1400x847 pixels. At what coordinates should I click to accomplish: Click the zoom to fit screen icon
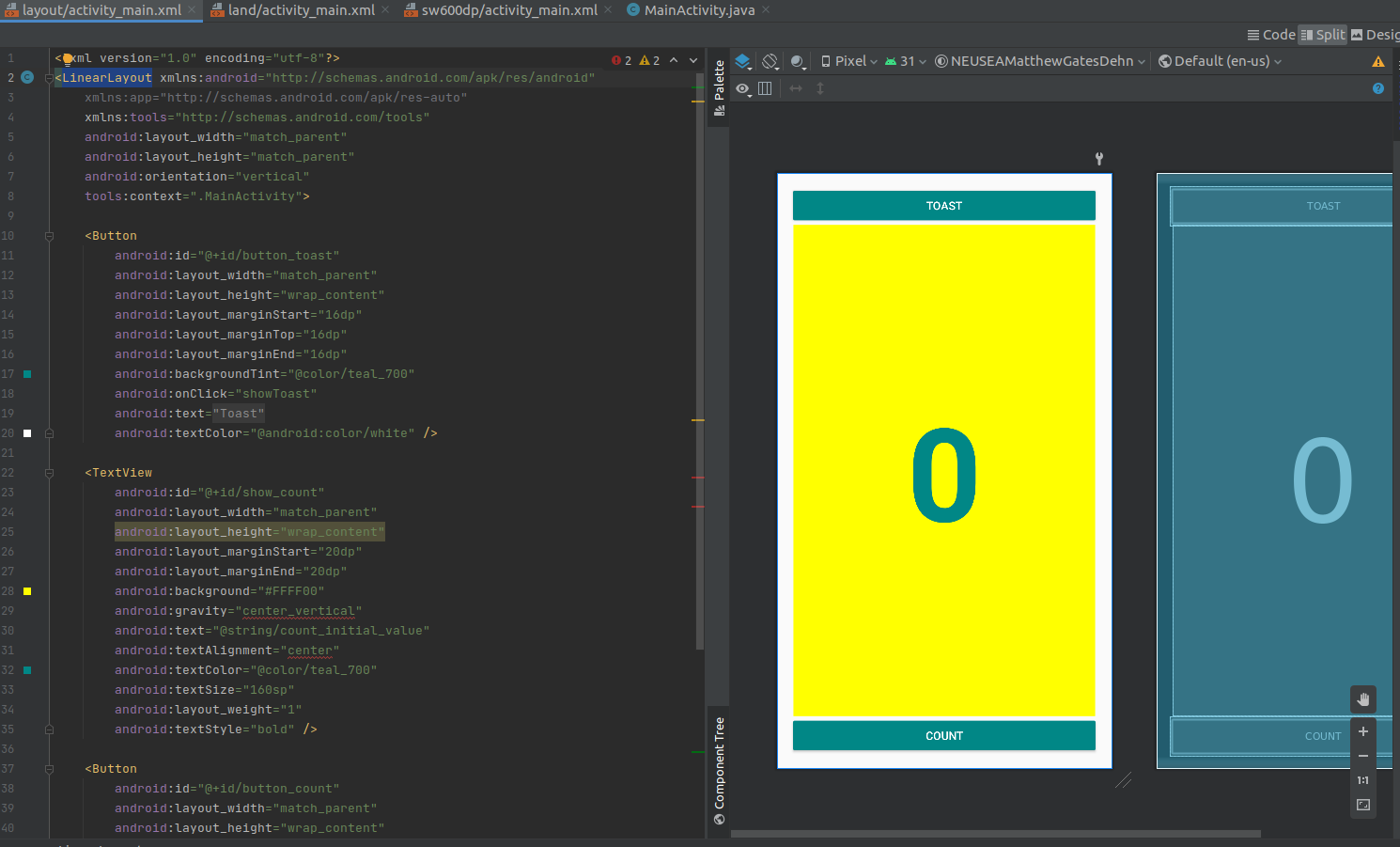[1363, 805]
